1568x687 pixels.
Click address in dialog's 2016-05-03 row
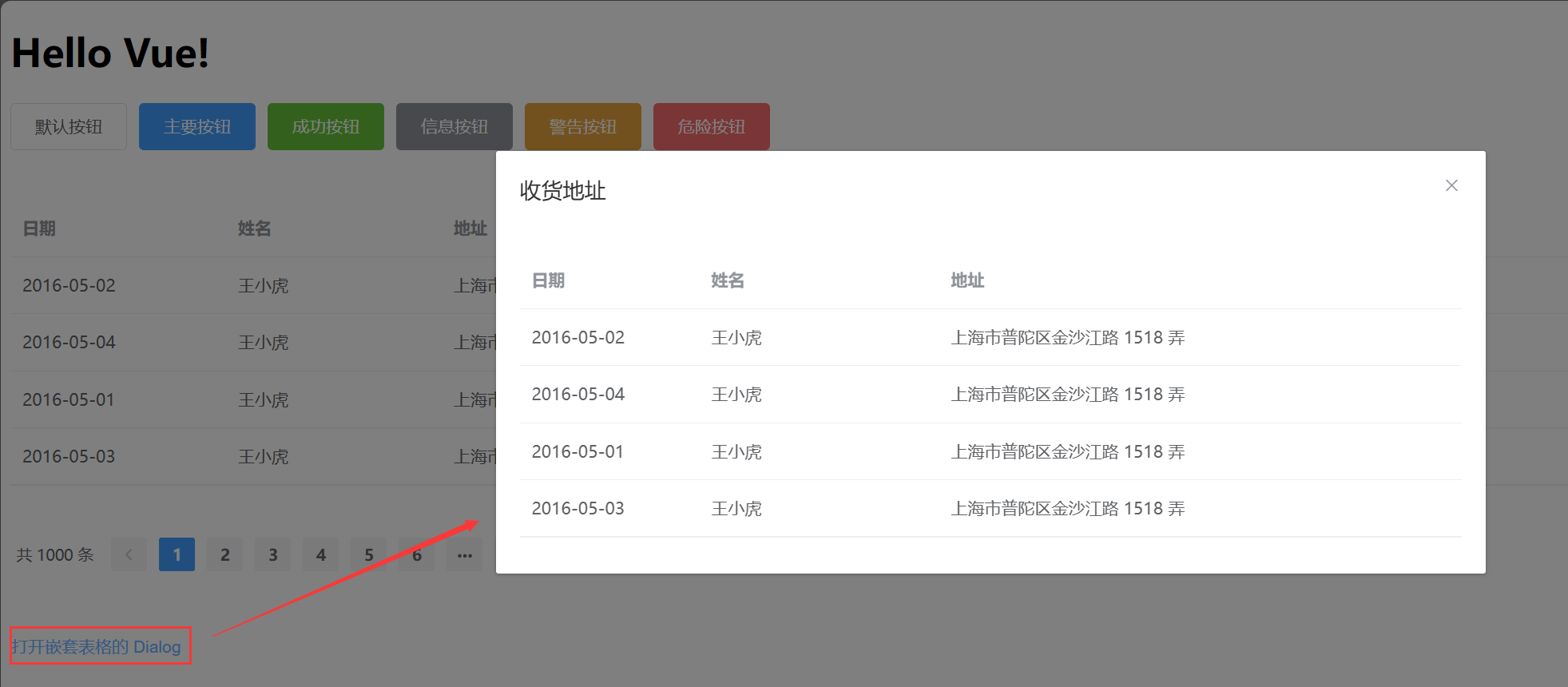[x=1068, y=508]
